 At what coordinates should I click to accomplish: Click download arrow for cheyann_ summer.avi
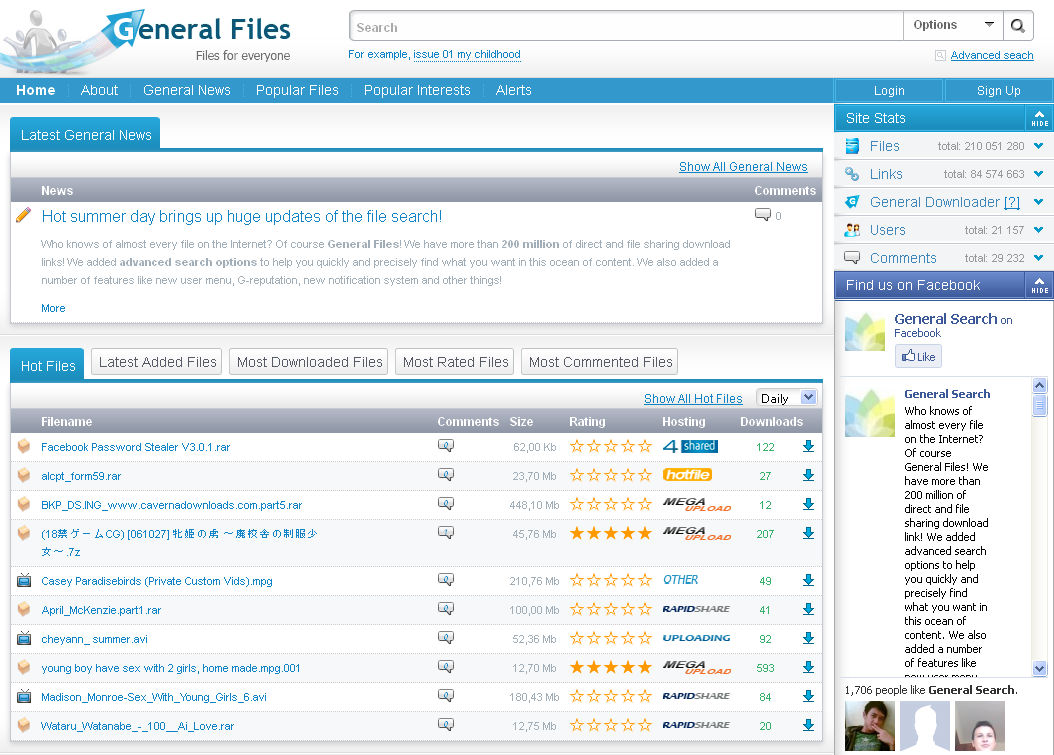(808, 638)
